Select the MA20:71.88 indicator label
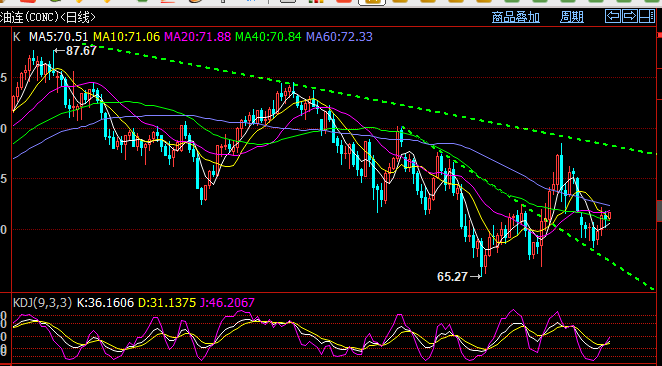Viewport: 662px width, 366px height. [198, 37]
